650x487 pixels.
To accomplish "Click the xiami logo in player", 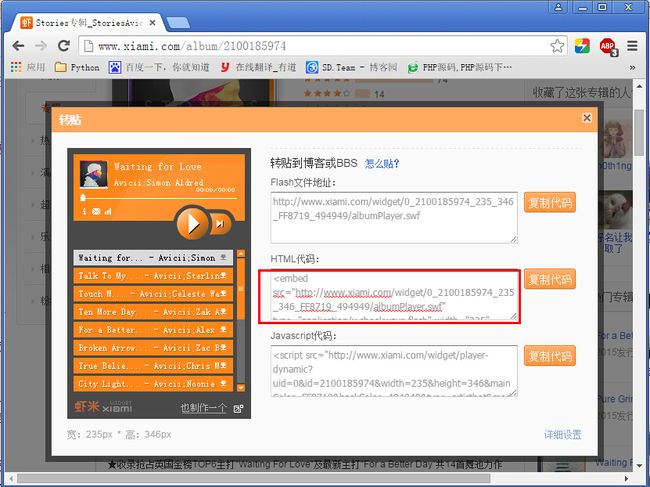I will [x=104, y=407].
